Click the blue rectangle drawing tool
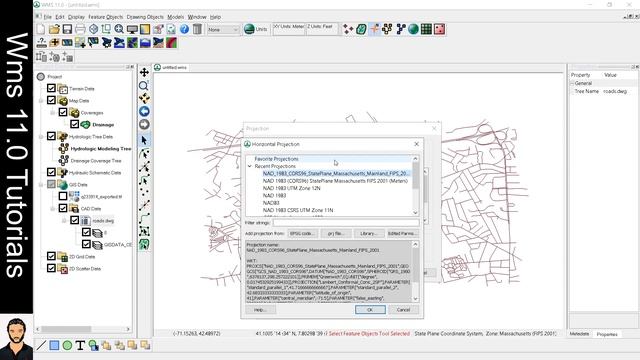The width and height of the screenshot is (640, 360). pyautogui.click(x=54, y=345)
